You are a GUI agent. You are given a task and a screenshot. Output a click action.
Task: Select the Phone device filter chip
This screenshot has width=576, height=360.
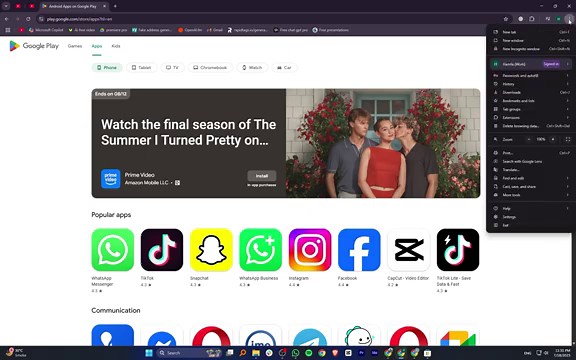(107, 68)
